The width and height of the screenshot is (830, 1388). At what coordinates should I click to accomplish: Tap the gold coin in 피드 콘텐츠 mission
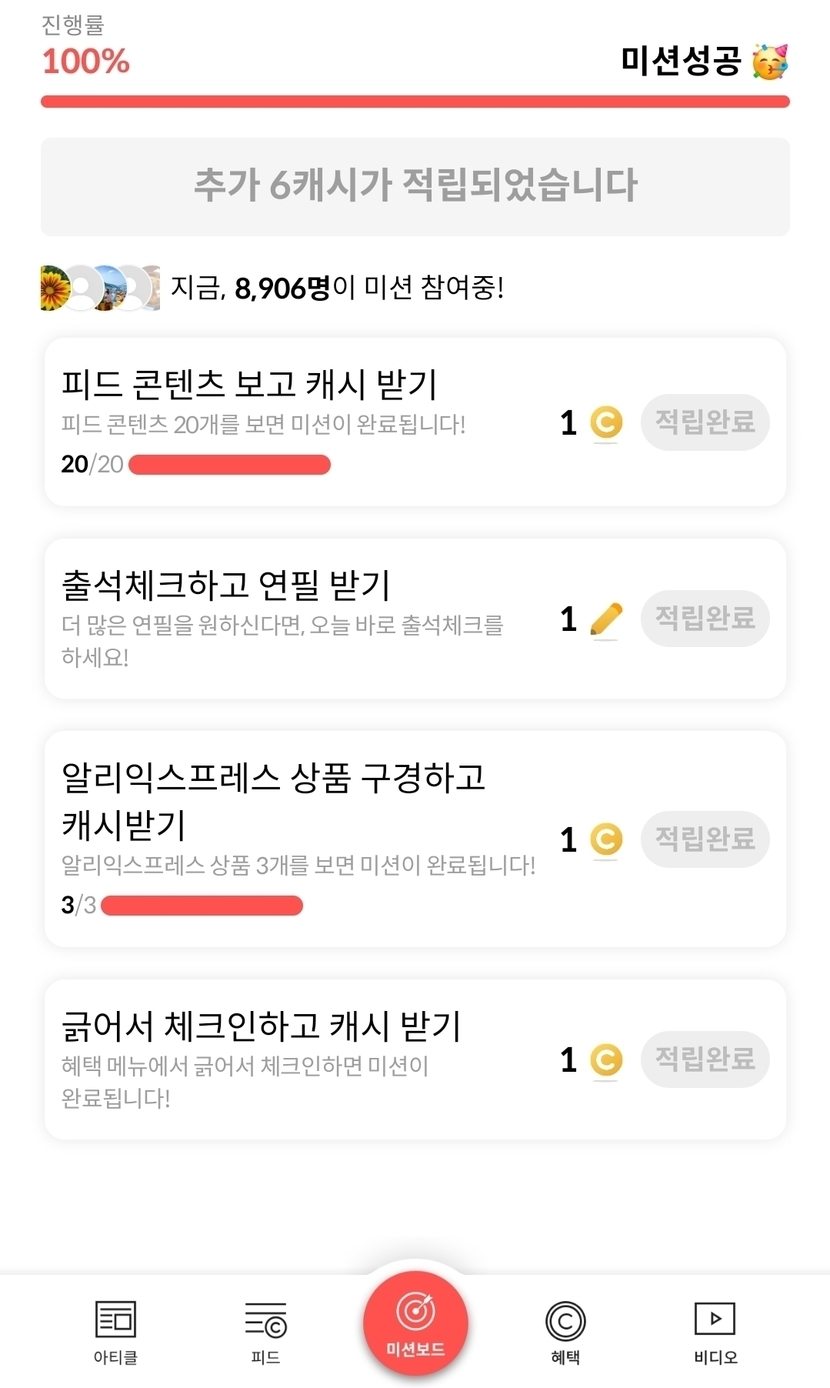605,423
